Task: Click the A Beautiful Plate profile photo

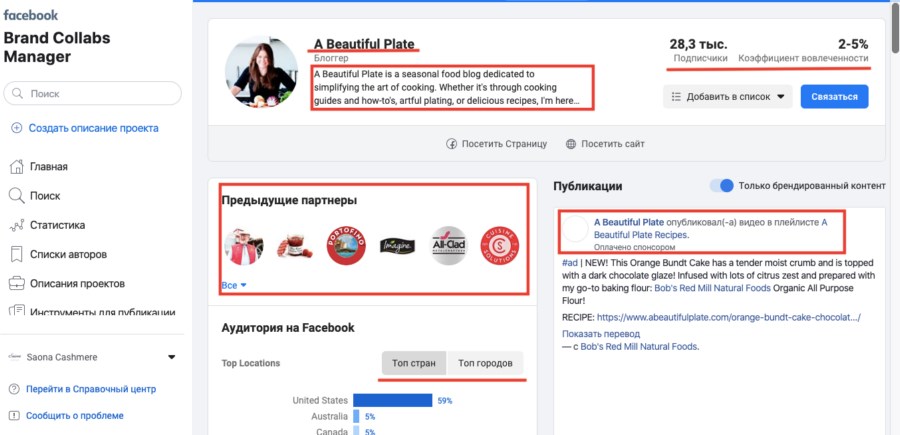Action: [261, 72]
